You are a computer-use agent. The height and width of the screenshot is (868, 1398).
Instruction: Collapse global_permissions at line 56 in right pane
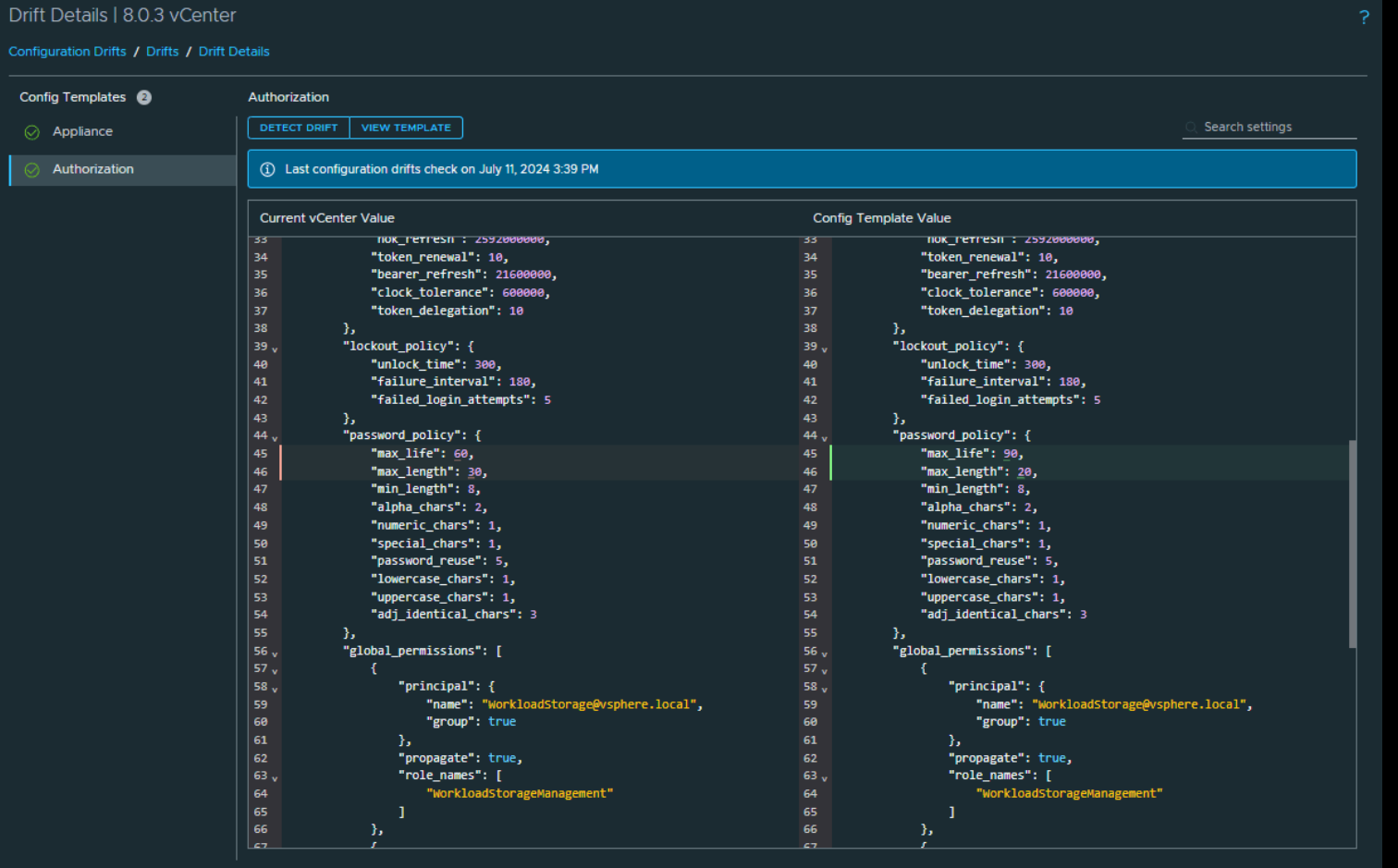[x=824, y=654]
